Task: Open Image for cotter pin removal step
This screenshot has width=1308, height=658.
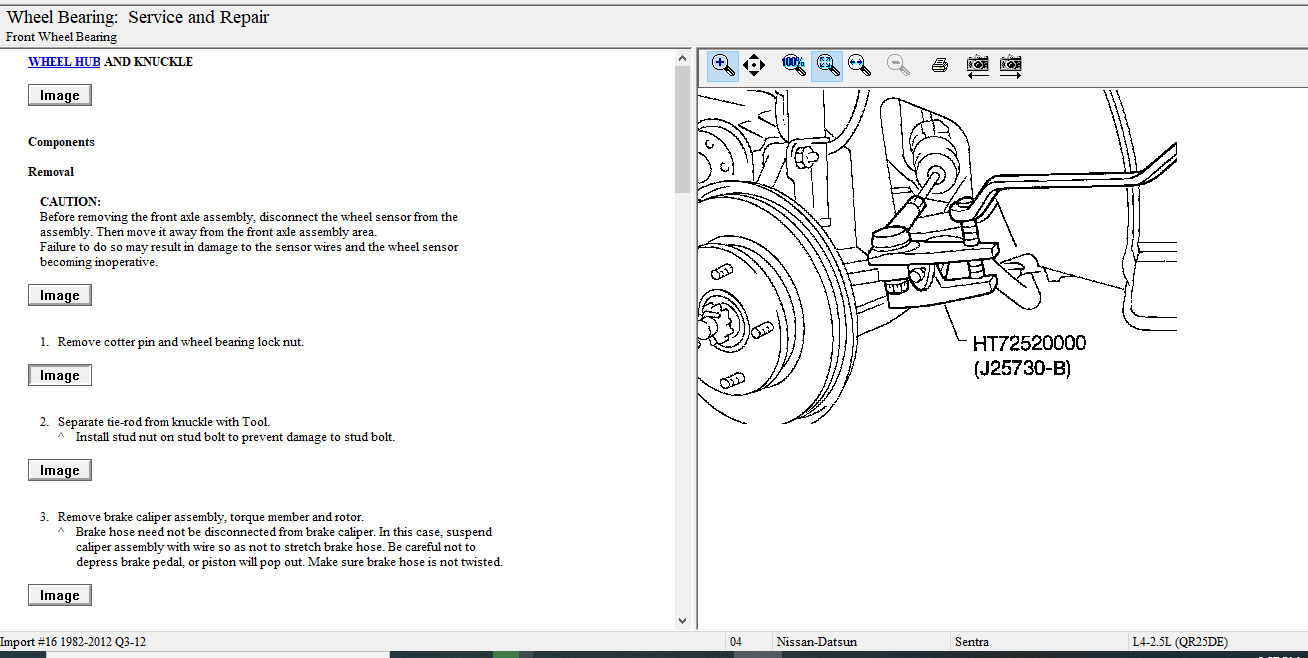Action: coord(60,375)
